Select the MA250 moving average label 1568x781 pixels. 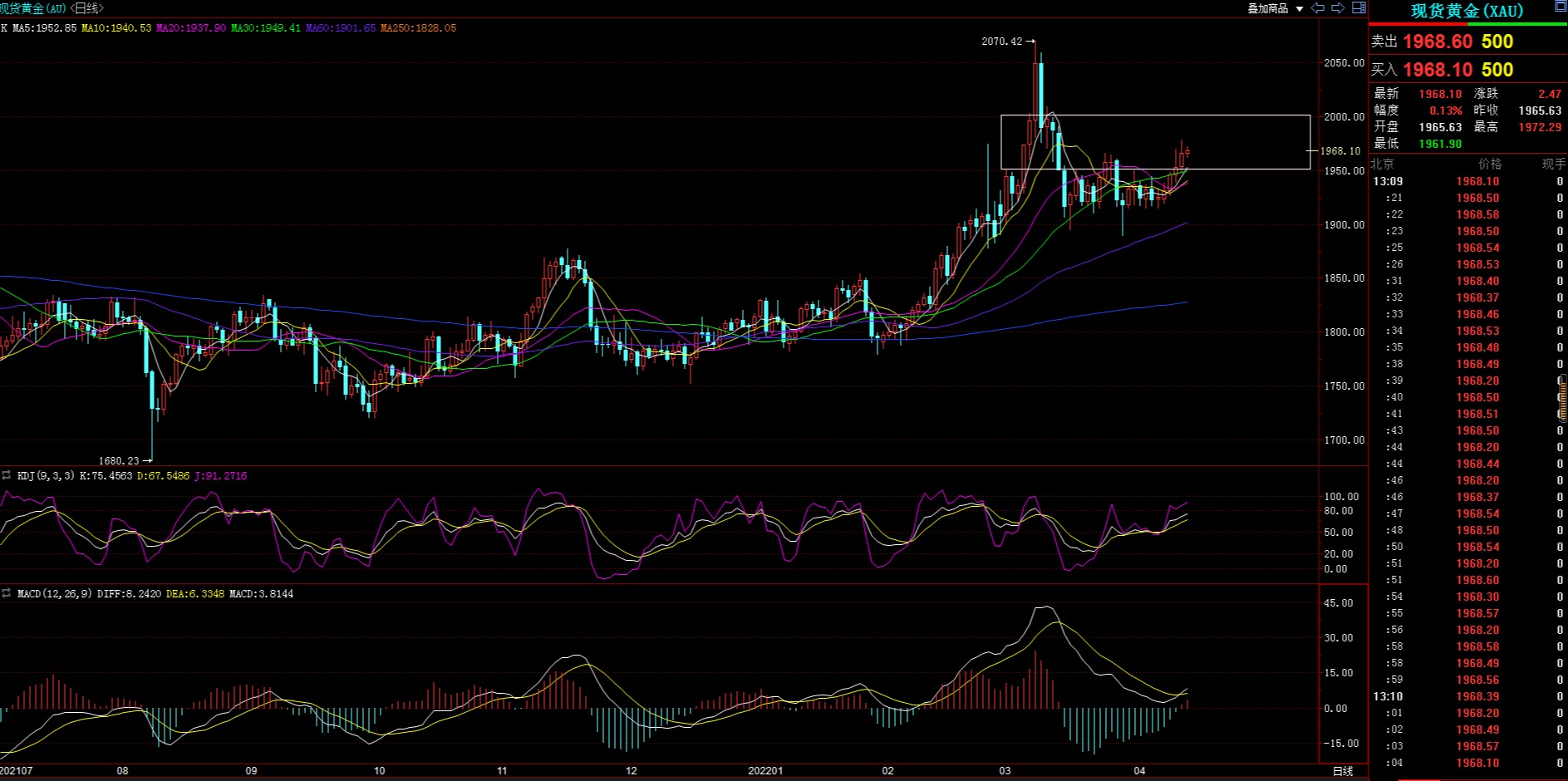click(418, 28)
